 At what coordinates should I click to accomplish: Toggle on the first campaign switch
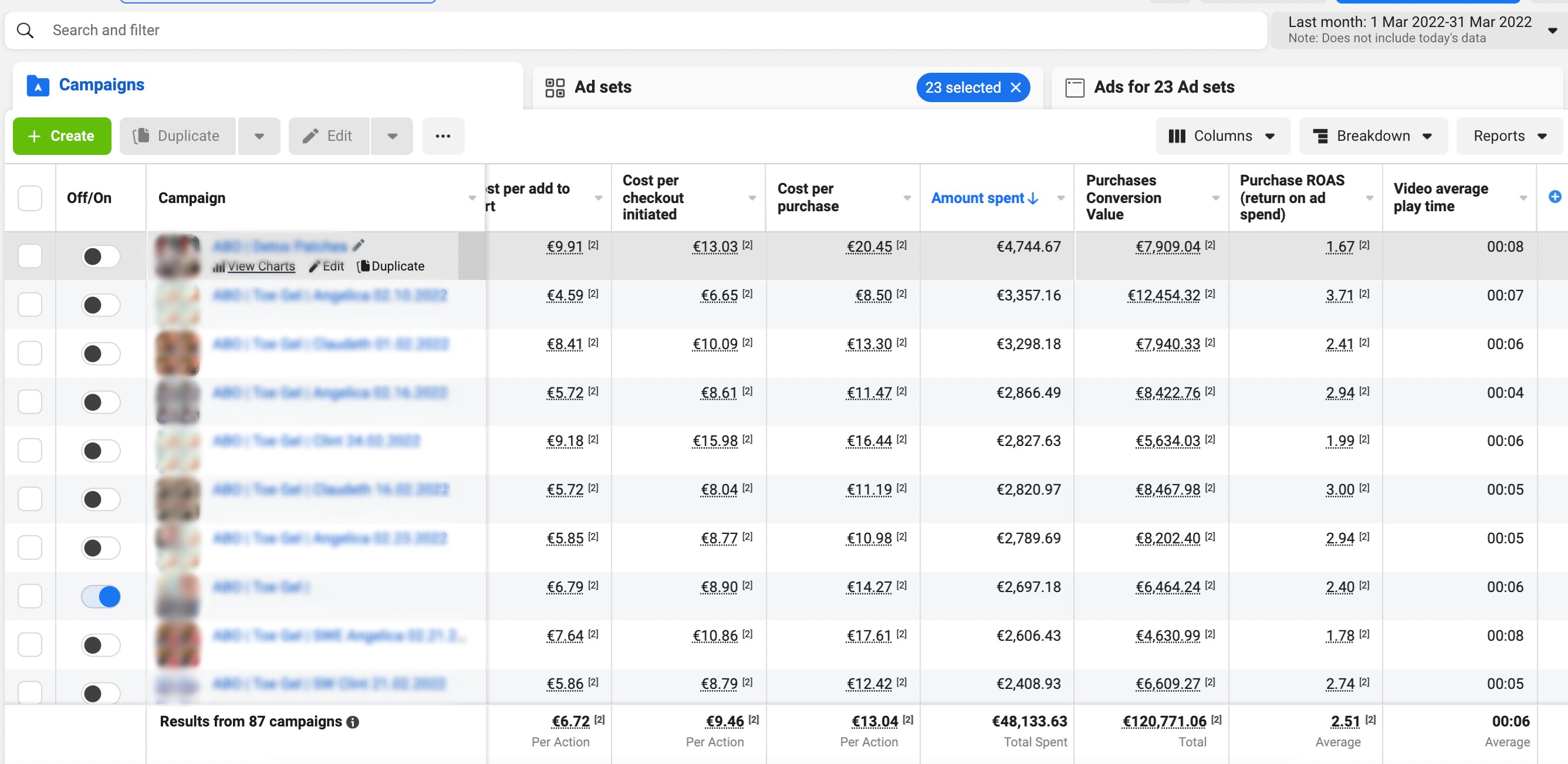101,256
